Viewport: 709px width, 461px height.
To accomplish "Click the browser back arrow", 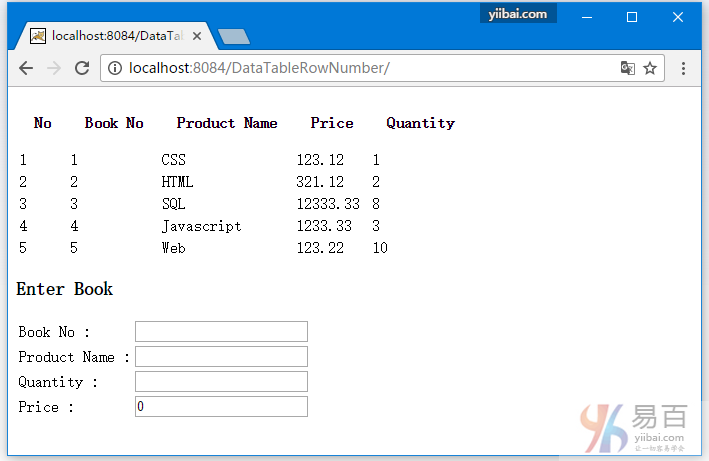I will (26, 68).
